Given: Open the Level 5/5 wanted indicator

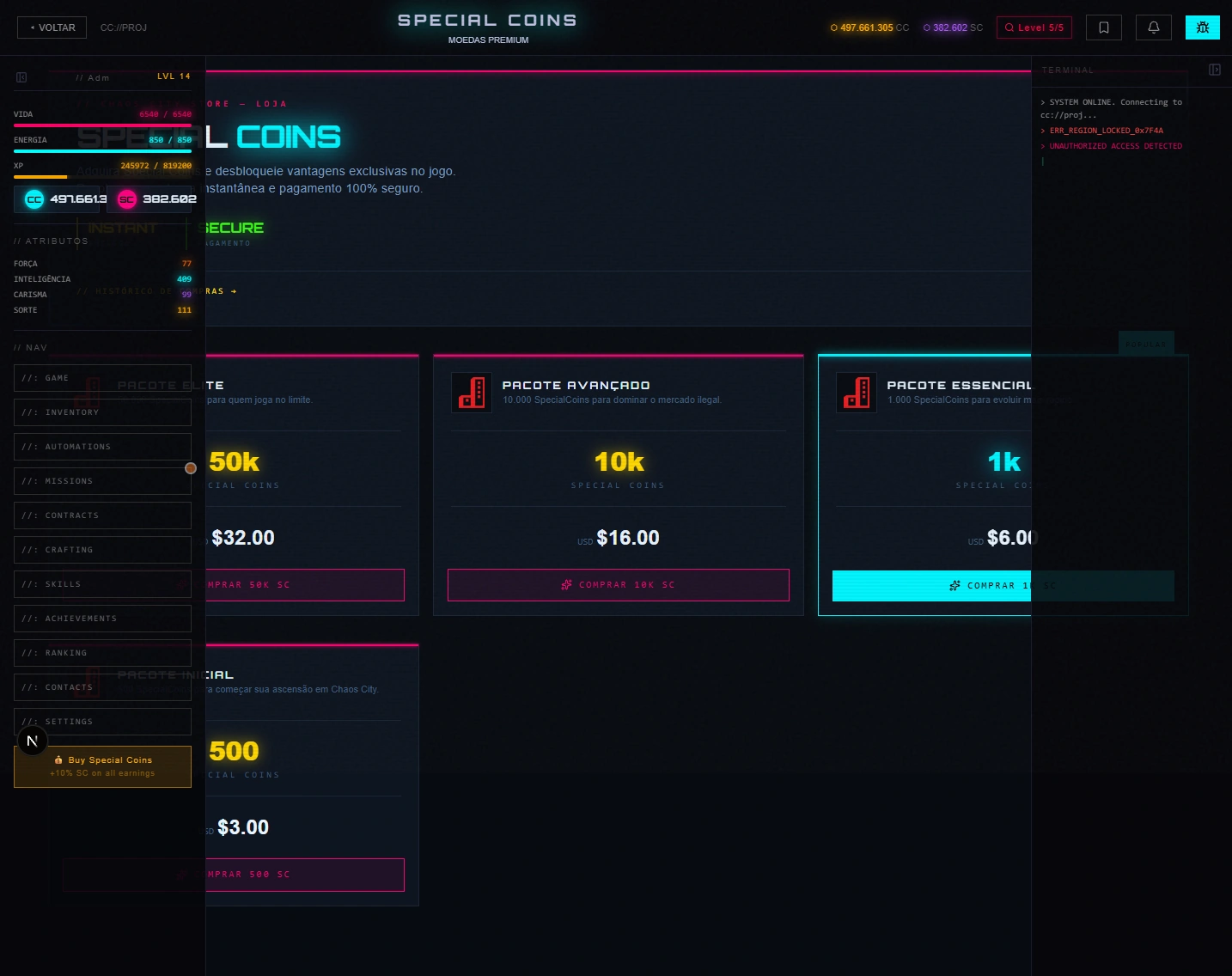Looking at the screenshot, I should pyautogui.click(x=1034, y=27).
